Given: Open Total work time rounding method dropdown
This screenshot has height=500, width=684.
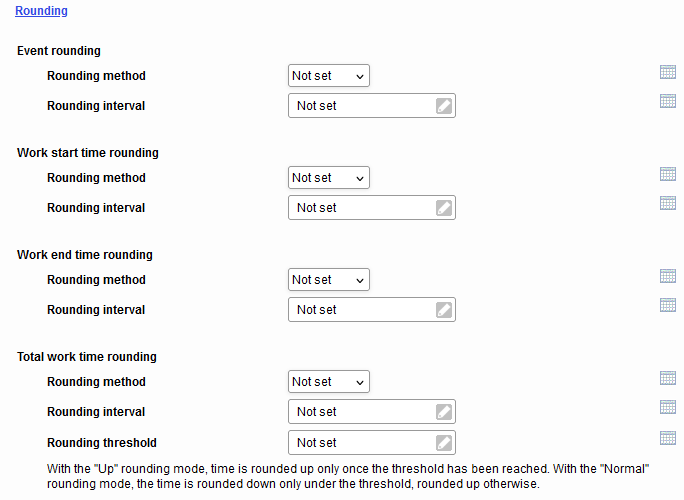Looking at the screenshot, I should pyautogui.click(x=328, y=382).
